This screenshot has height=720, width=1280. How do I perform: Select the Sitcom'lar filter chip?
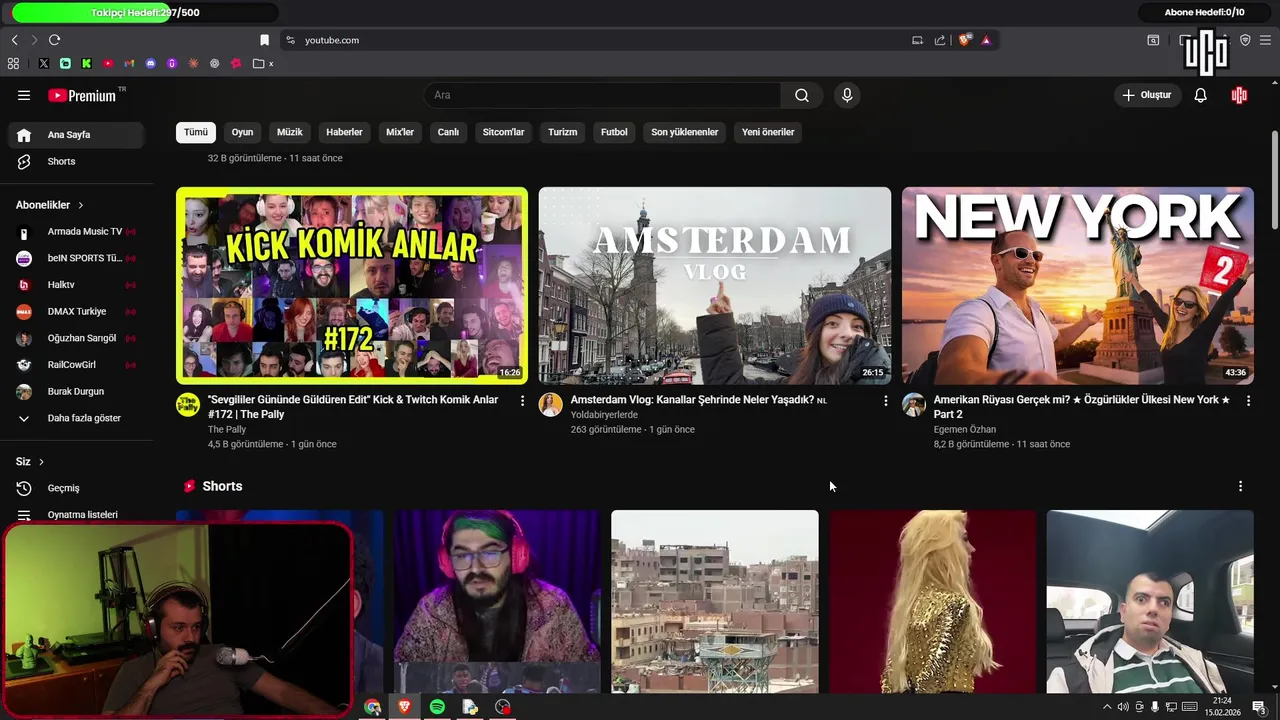pos(503,132)
